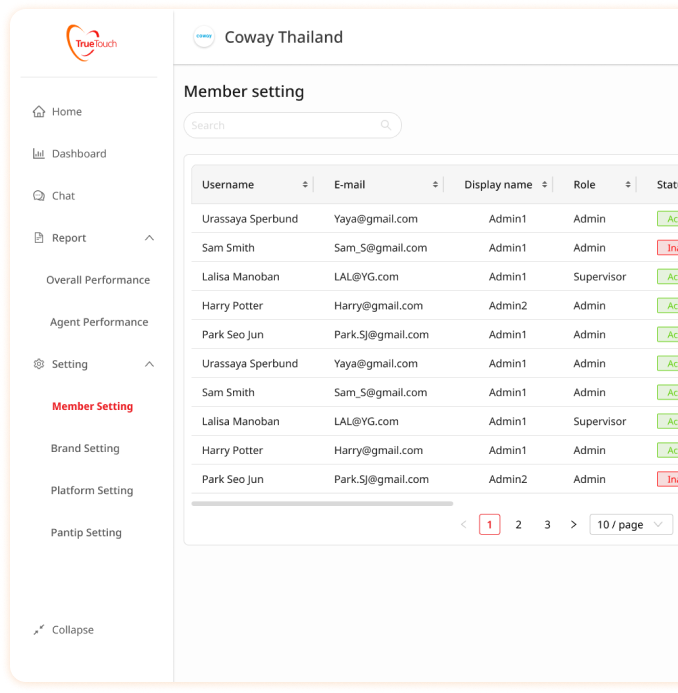Open Overall Performance report

[98, 280]
